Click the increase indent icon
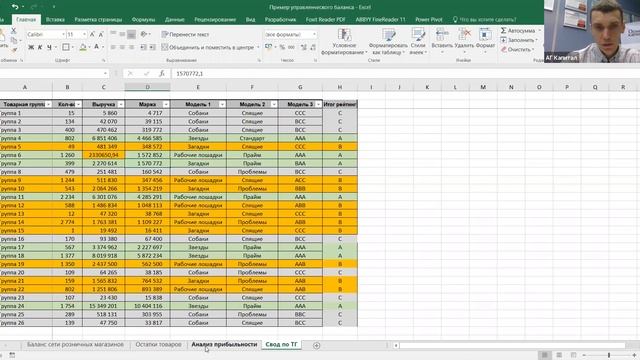 pos(152,47)
